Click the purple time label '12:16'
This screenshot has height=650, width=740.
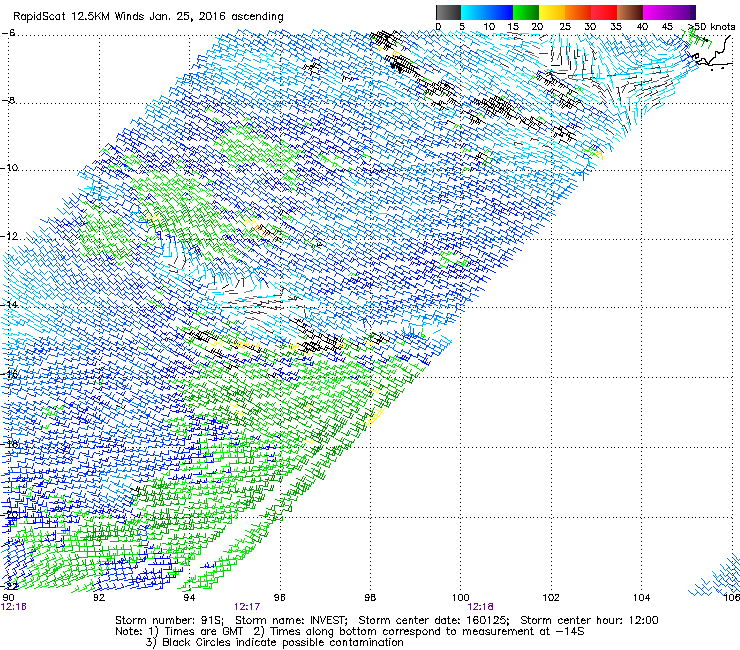14,607
